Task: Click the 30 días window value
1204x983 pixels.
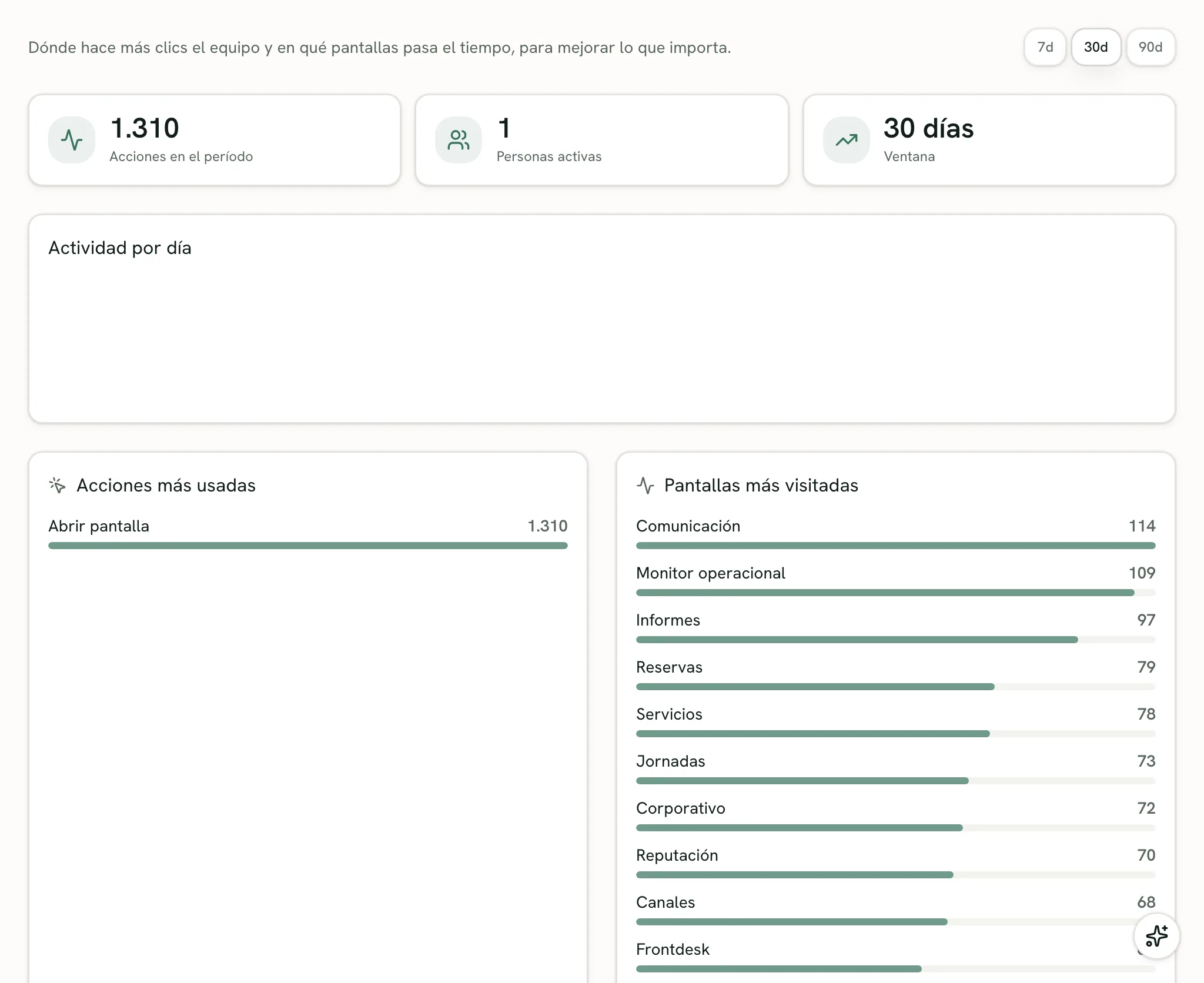Action: 928,128
